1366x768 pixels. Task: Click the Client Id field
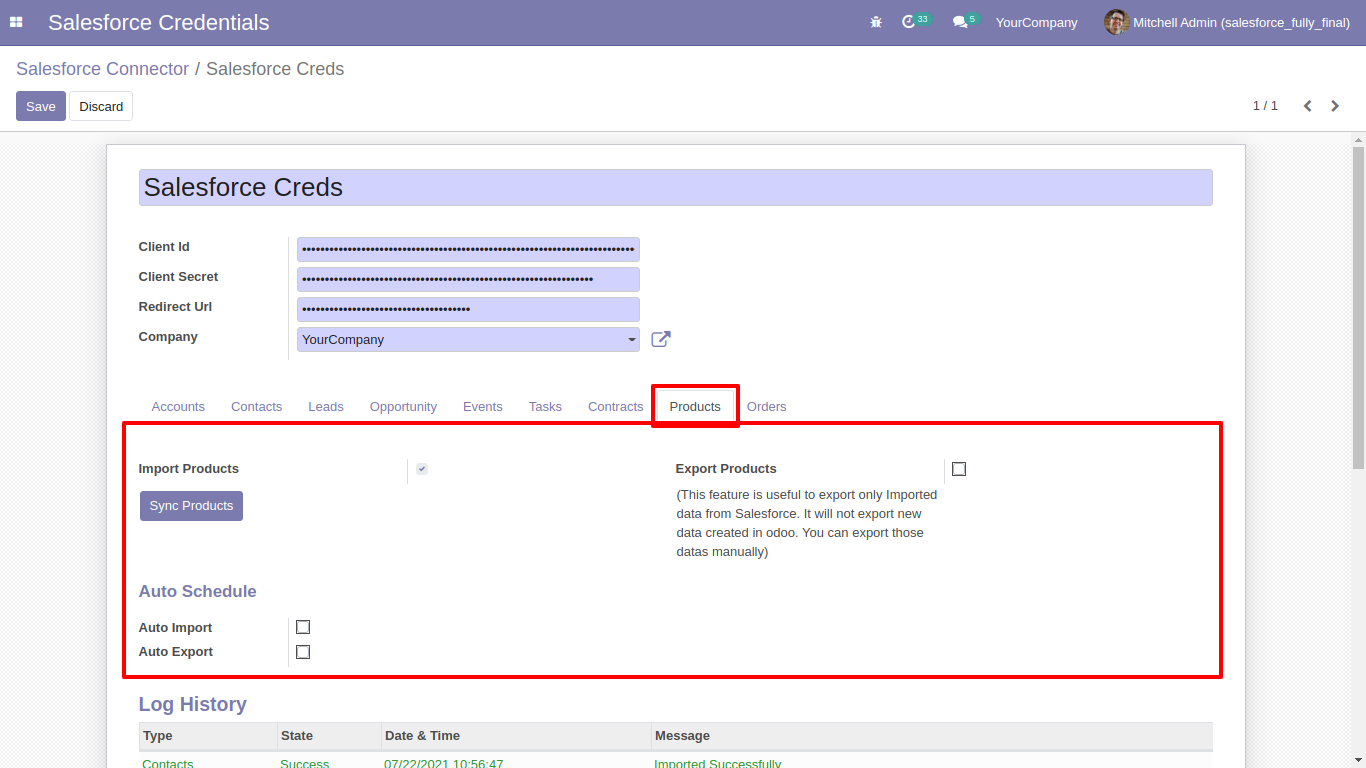pos(468,249)
